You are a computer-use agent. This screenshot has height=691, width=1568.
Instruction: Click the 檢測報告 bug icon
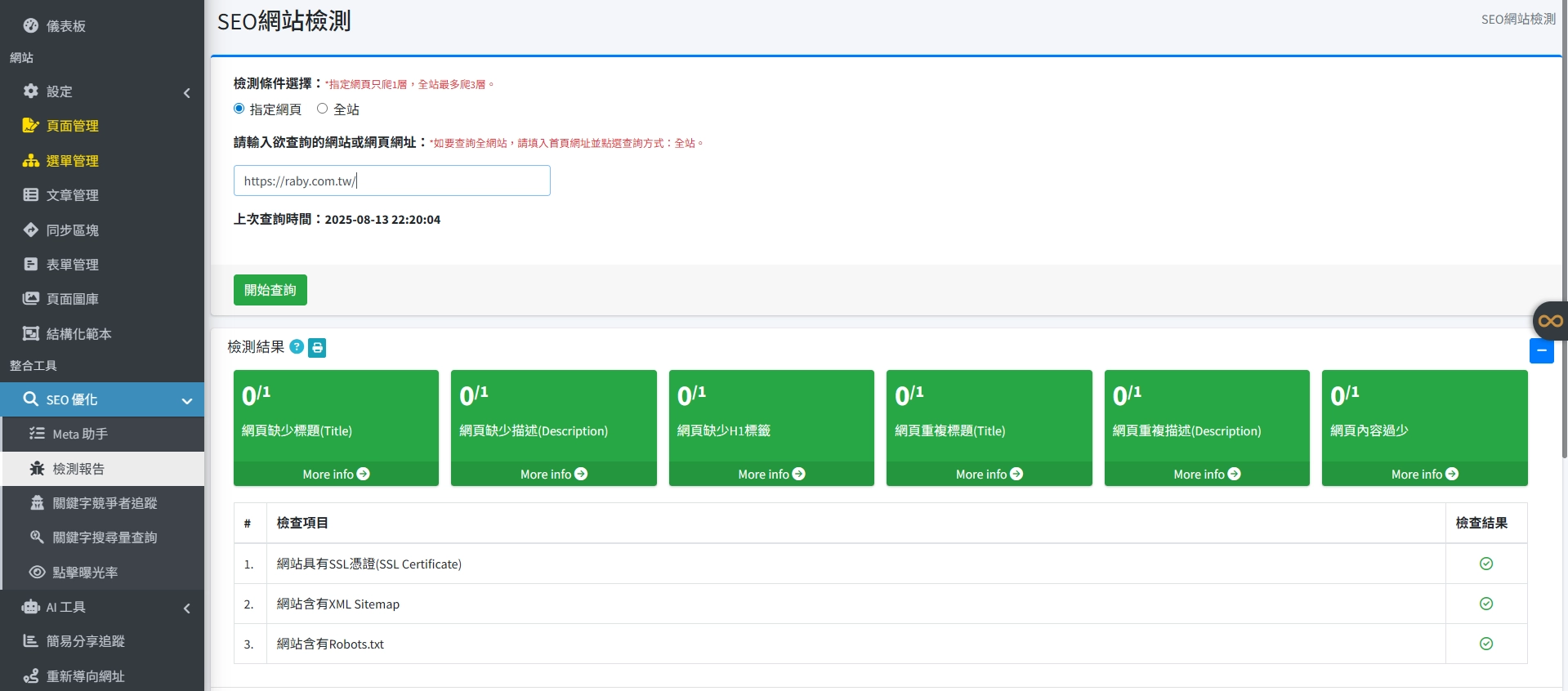(38, 468)
